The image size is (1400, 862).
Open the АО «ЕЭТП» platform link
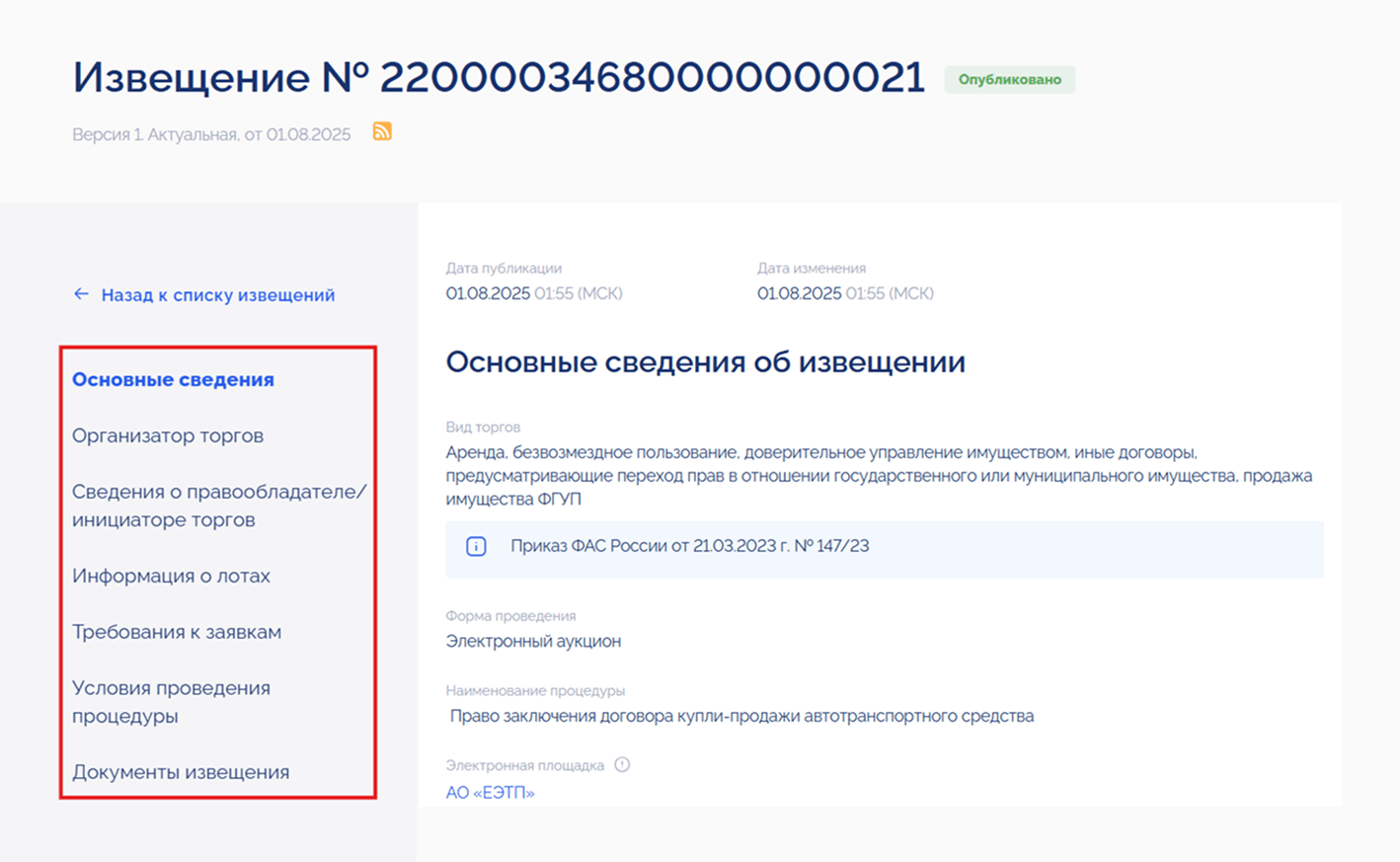pyautogui.click(x=490, y=793)
